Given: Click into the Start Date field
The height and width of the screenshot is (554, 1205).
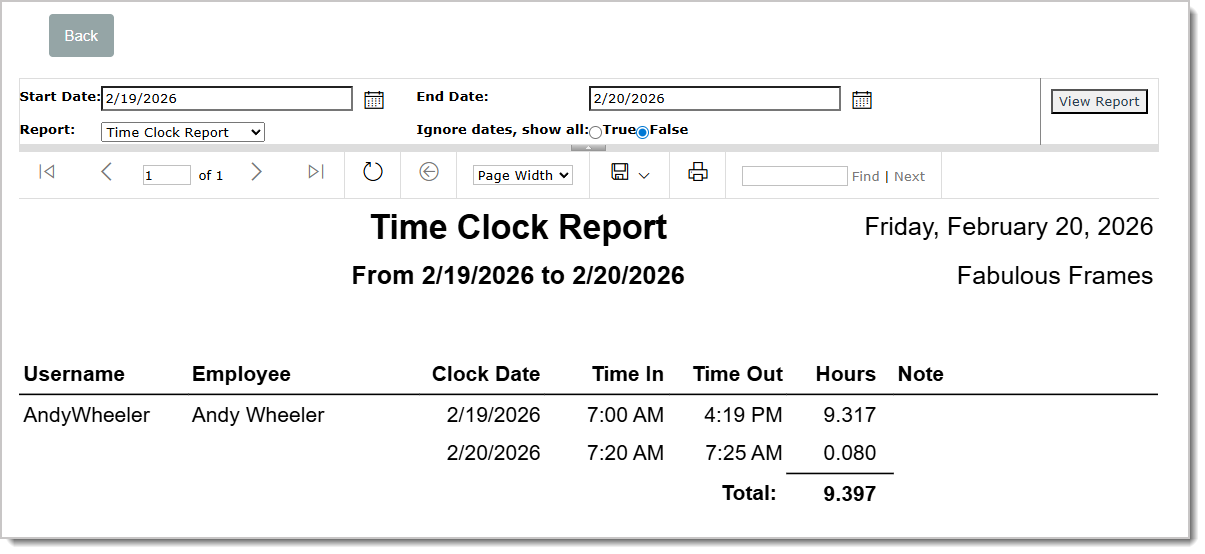Looking at the screenshot, I should [227, 98].
